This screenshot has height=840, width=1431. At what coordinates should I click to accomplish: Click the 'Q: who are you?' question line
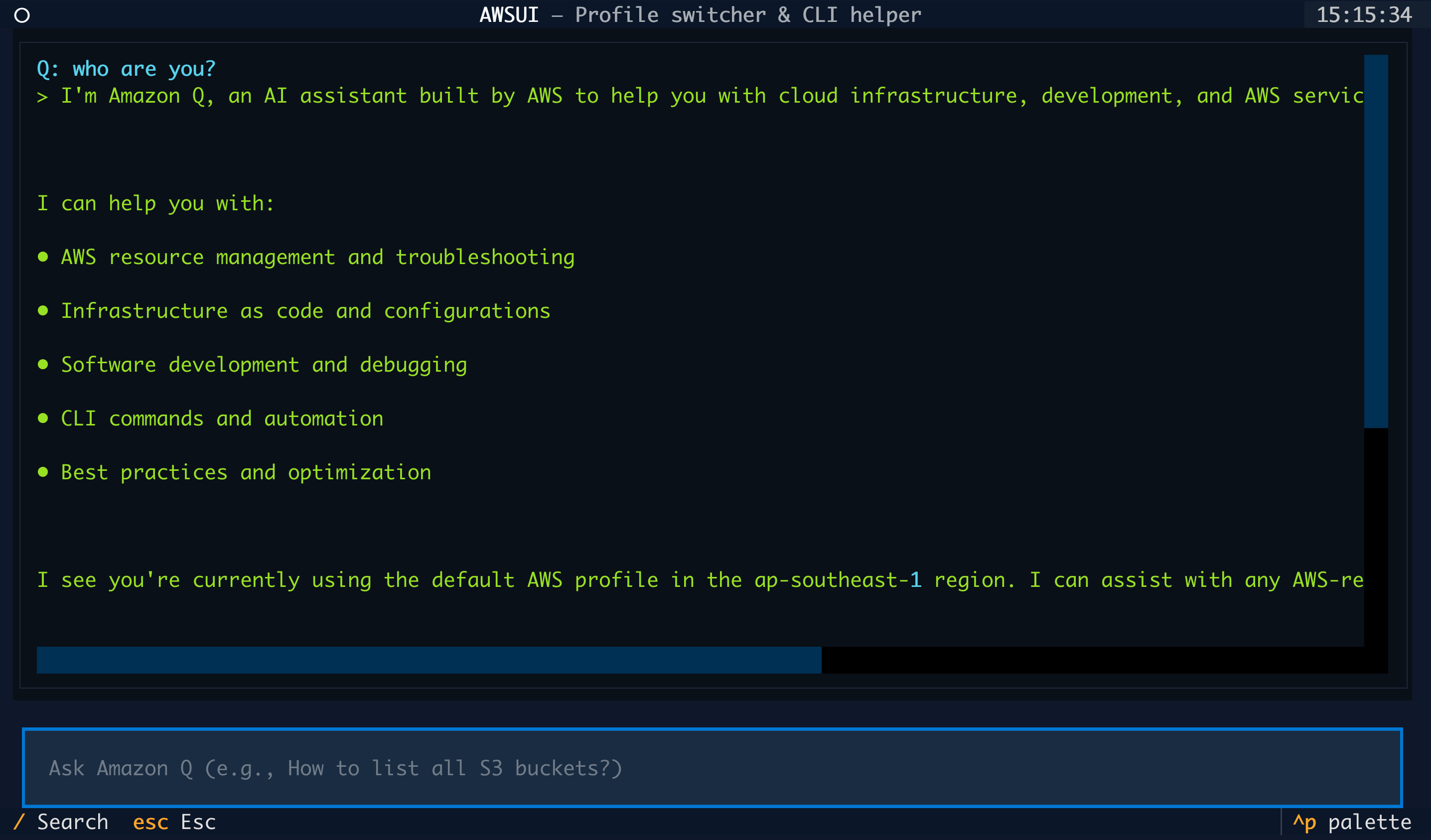coord(126,69)
